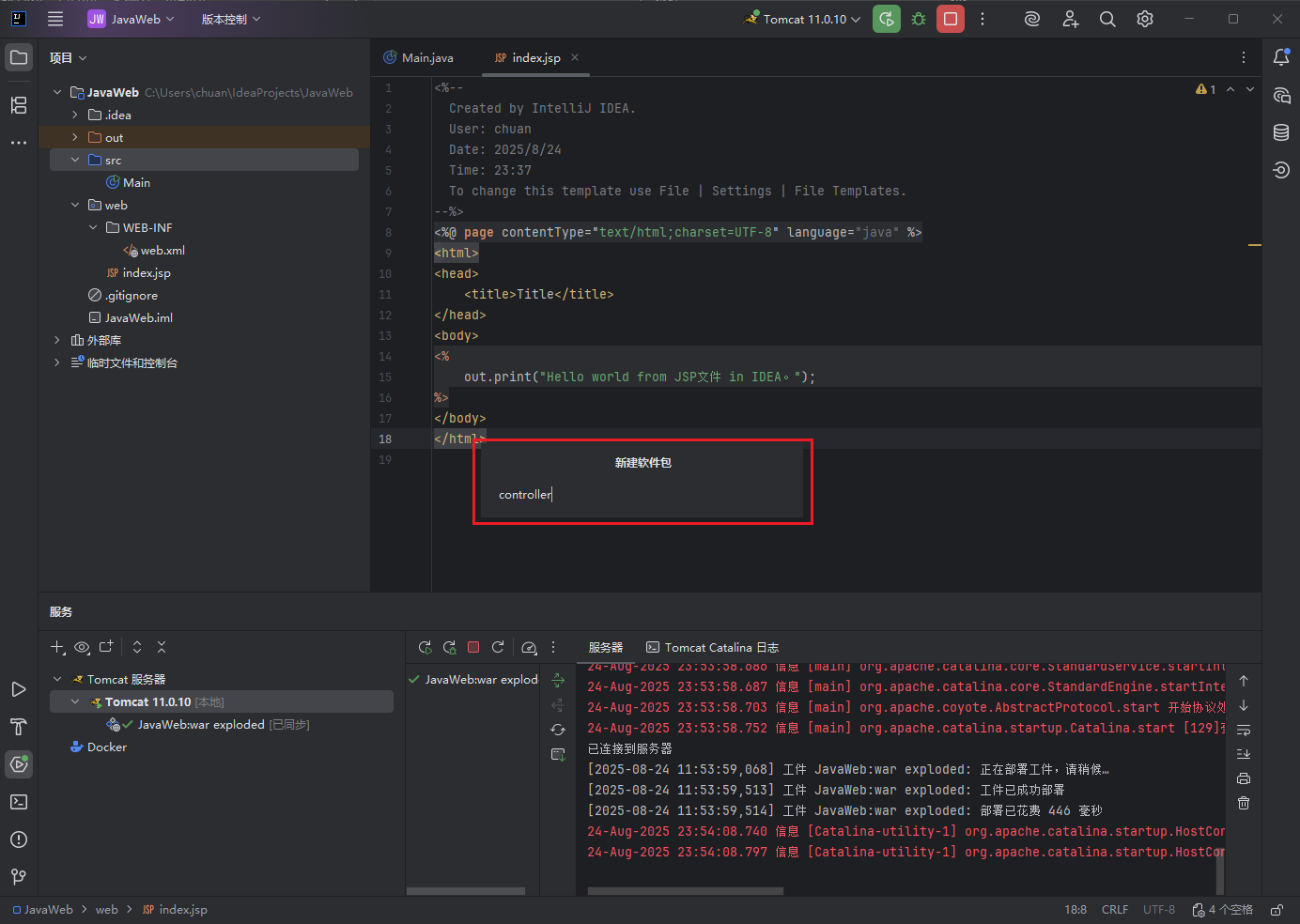Open the Tomcat 11.0.10 run configuration dropdown

coord(803,19)
